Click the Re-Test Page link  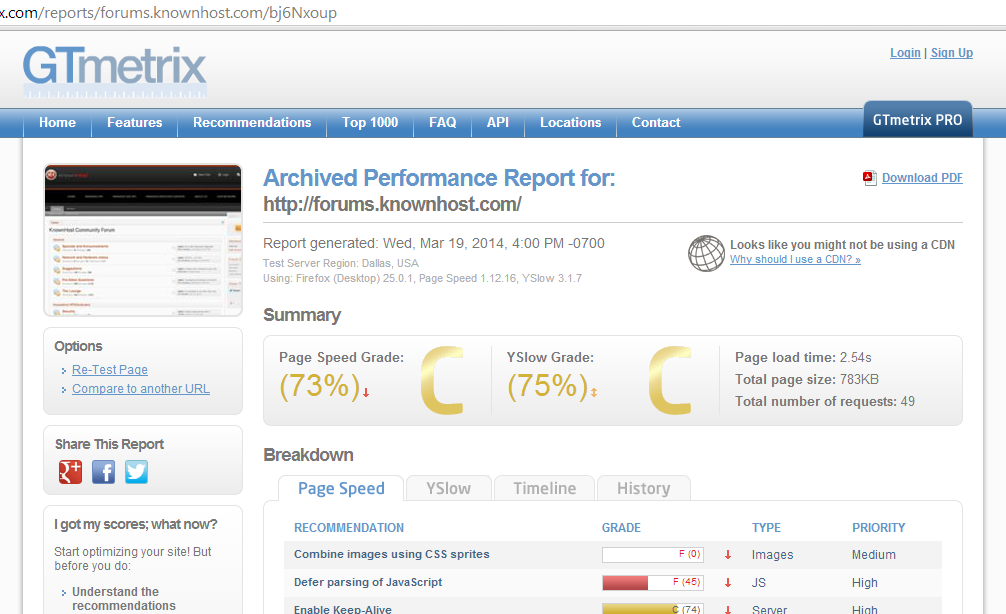point(110,370)
